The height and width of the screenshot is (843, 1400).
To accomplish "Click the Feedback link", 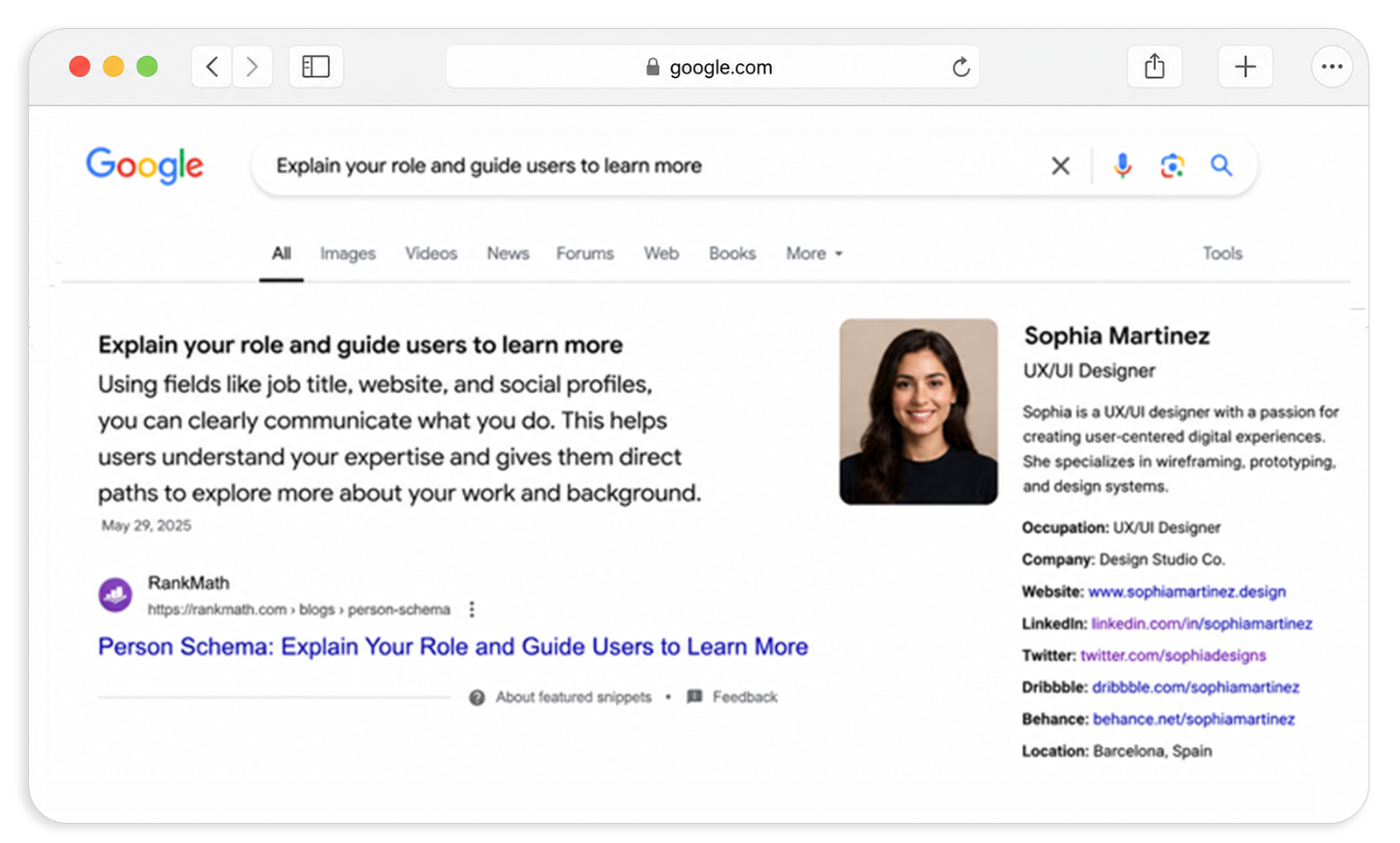I will [x=745, y=698].
